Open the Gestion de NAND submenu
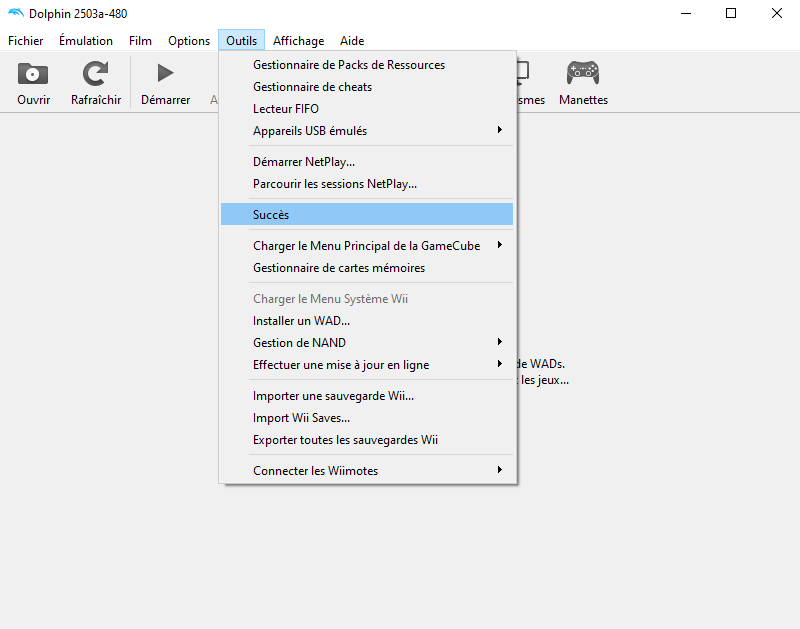Image resolution: width=800 pixels, height=629 pixels. pos(293,342)
